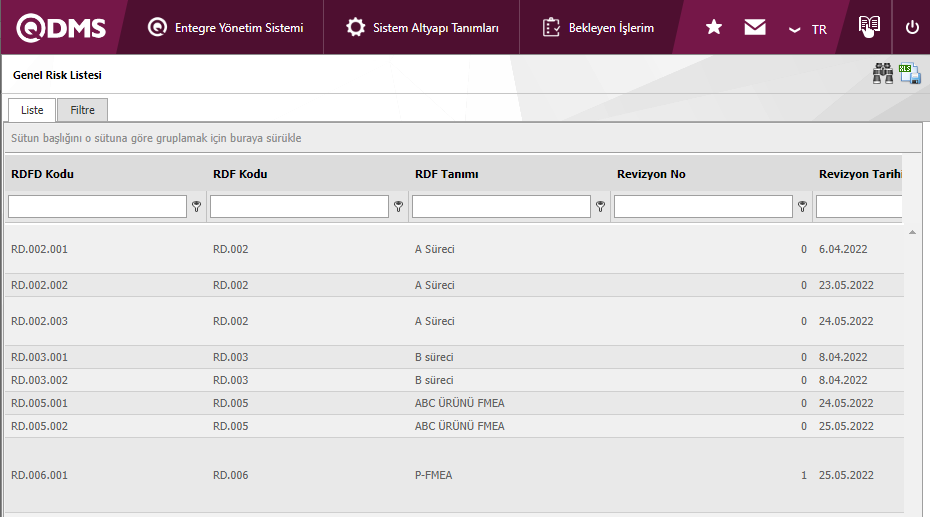The image size is (930, 517).
Task: Open the user guide book icon
Action: point(869,27)
